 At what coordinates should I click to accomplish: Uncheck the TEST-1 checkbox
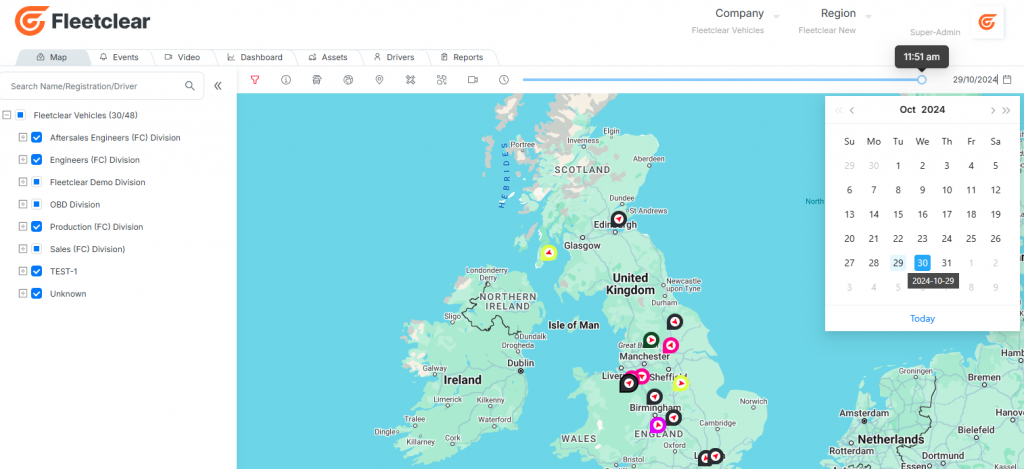(x=37, y=271)
